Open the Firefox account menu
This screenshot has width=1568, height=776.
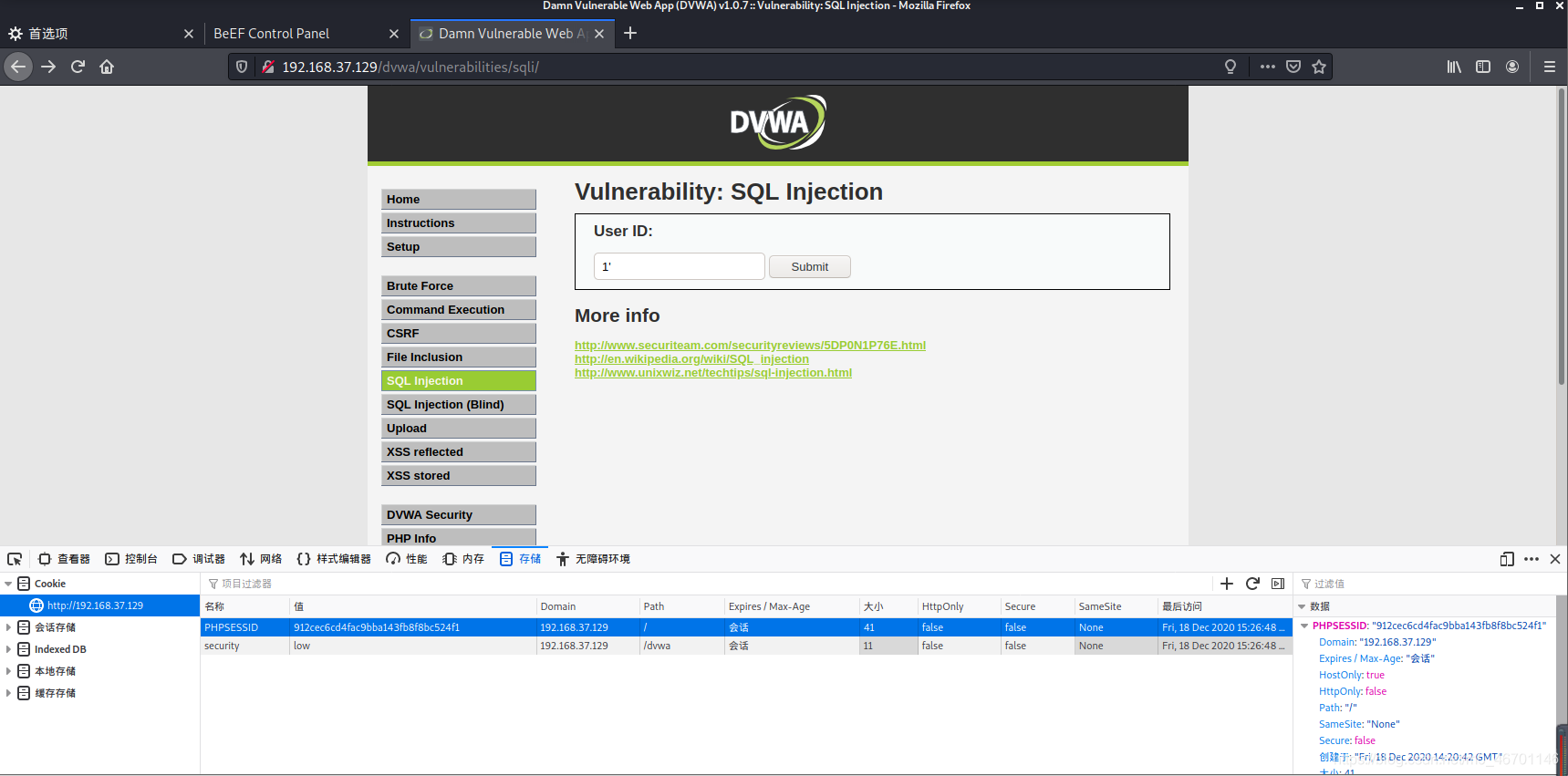coord(1512,67)
